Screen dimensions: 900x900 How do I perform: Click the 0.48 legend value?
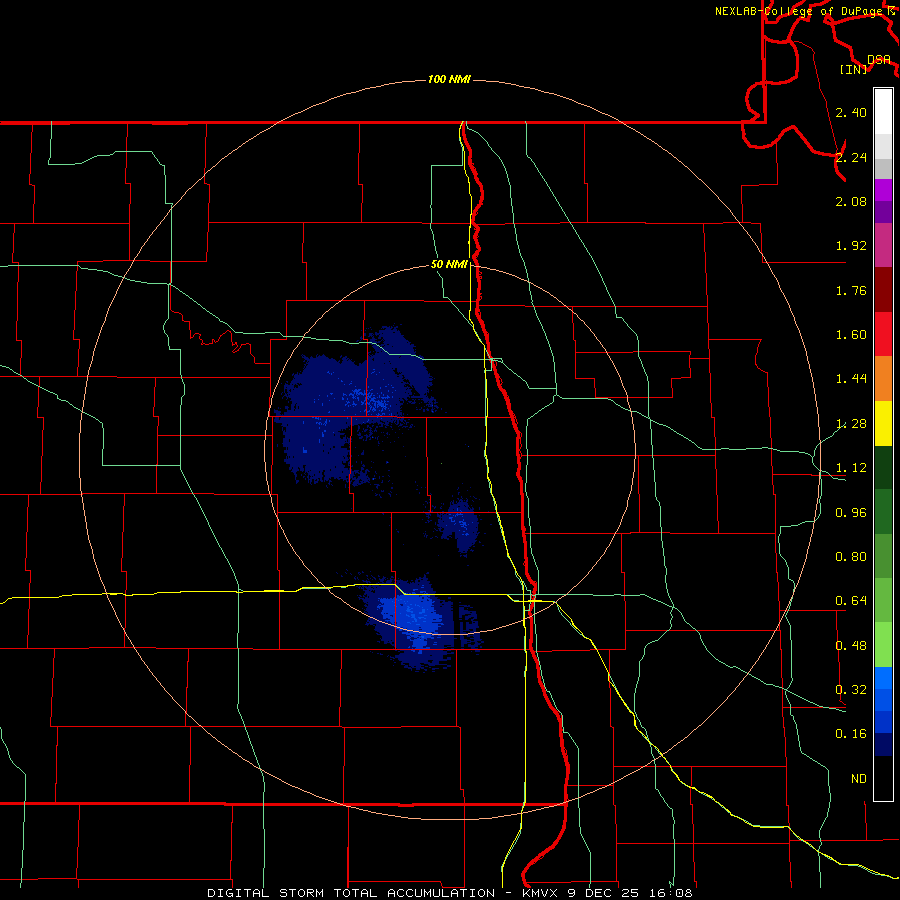[x=851, y=646]
